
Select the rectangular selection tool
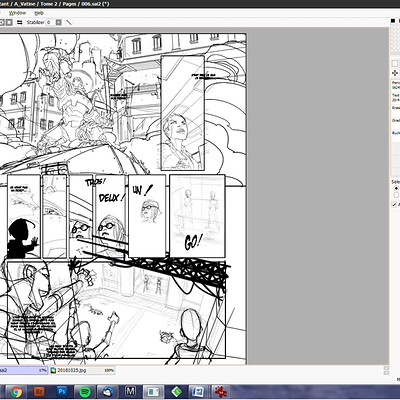tap(395, 63)
